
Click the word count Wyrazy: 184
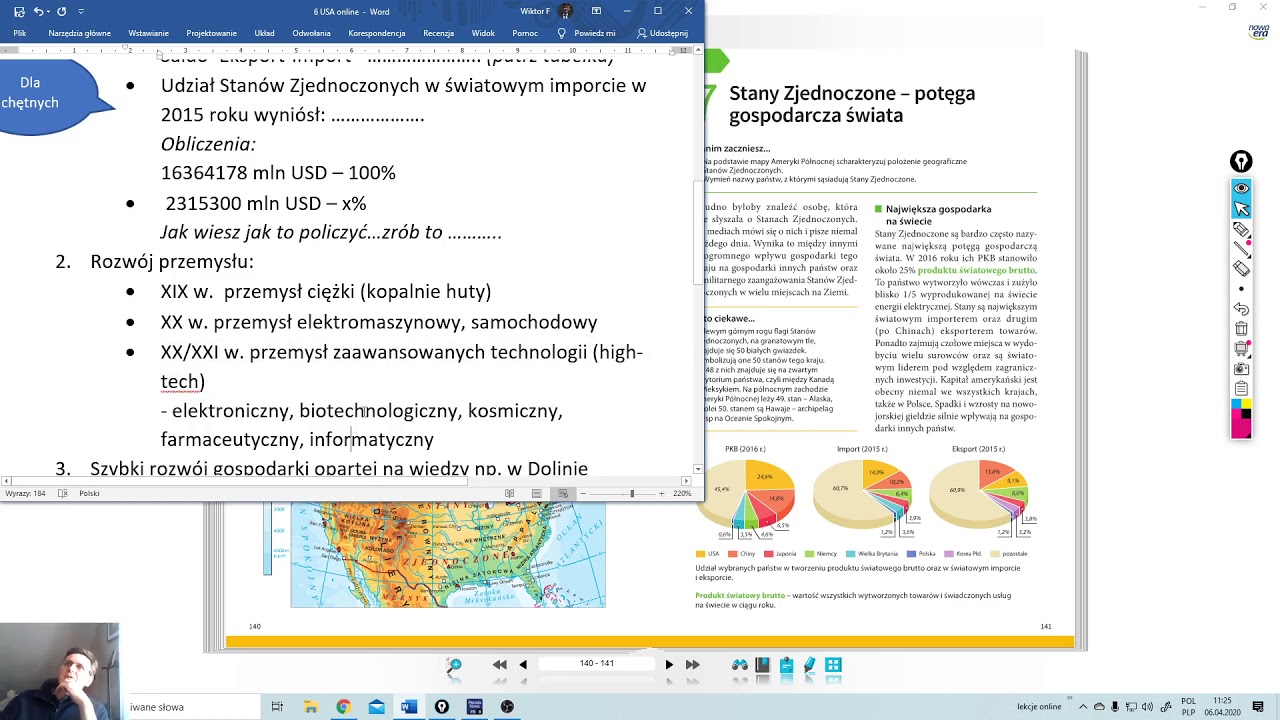25,493
